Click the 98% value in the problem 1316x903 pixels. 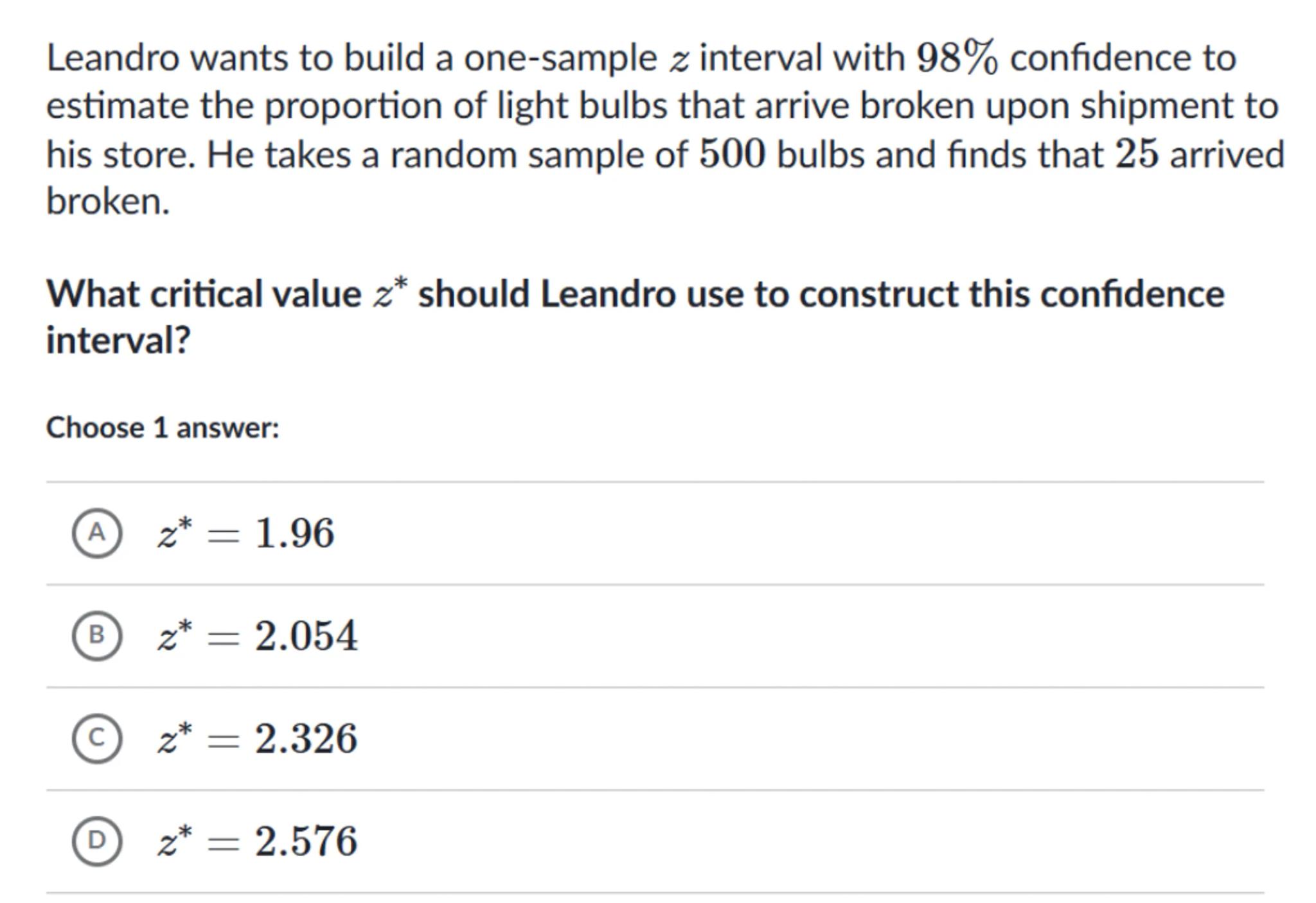[x=957, y=58]
